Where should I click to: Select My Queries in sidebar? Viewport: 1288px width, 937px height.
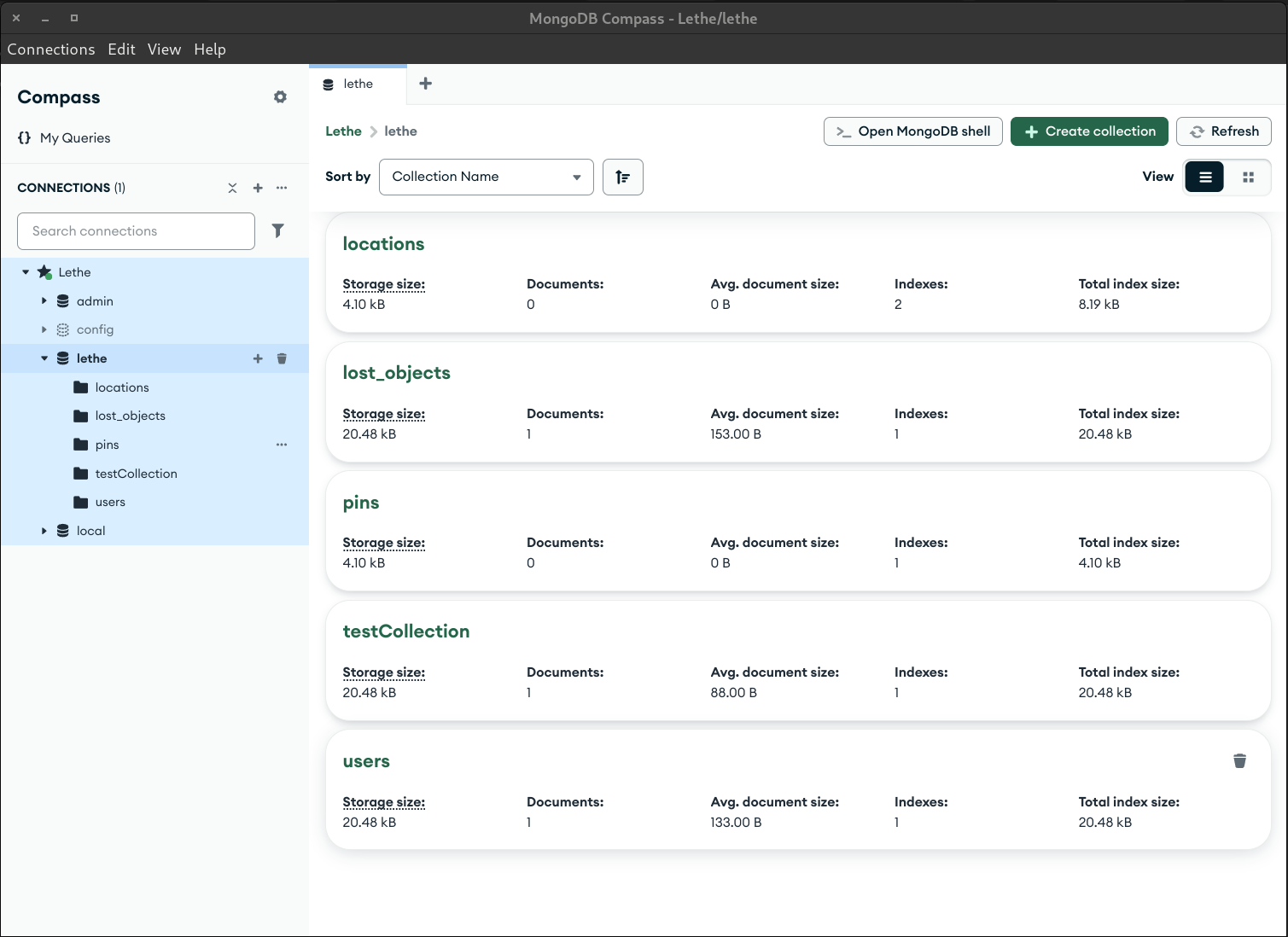(x=75, y=138)
